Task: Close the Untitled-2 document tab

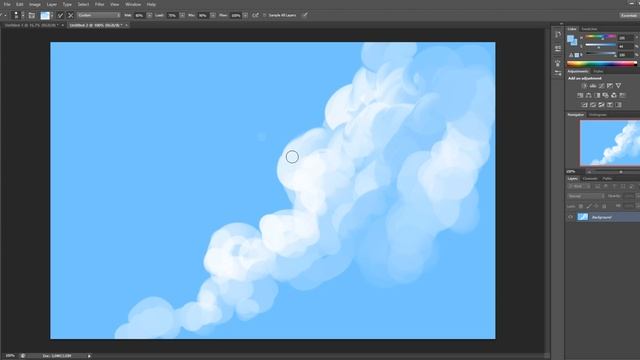Action: pos(127,25)
